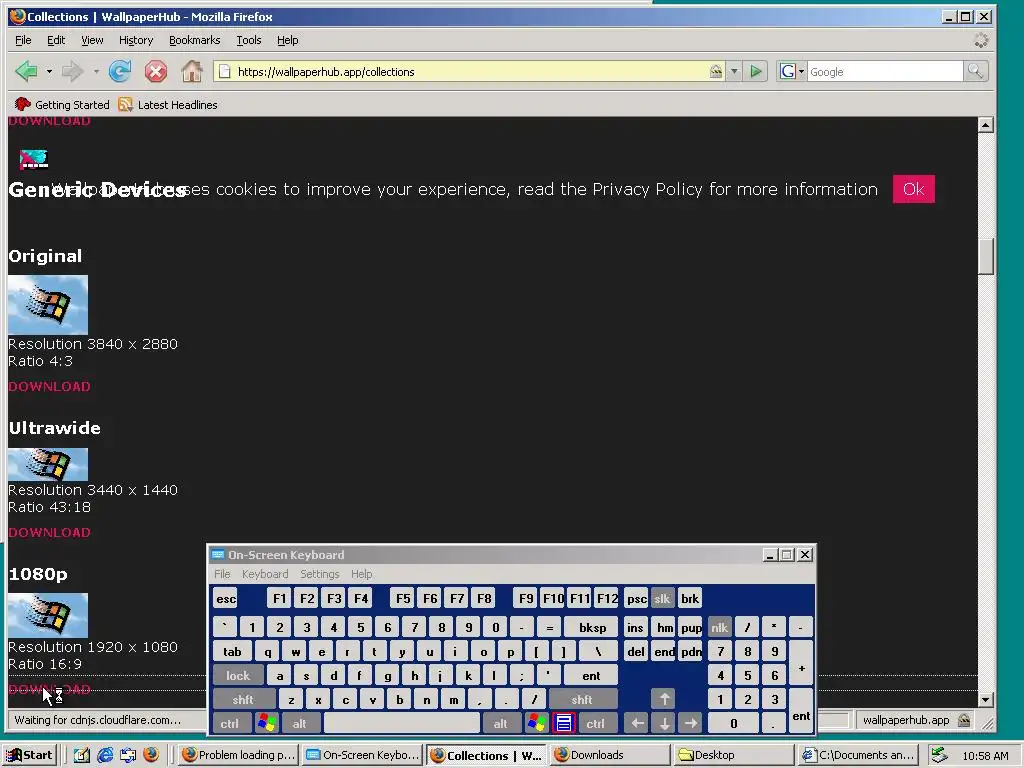Click the search magnifier icon

(975, 71)
